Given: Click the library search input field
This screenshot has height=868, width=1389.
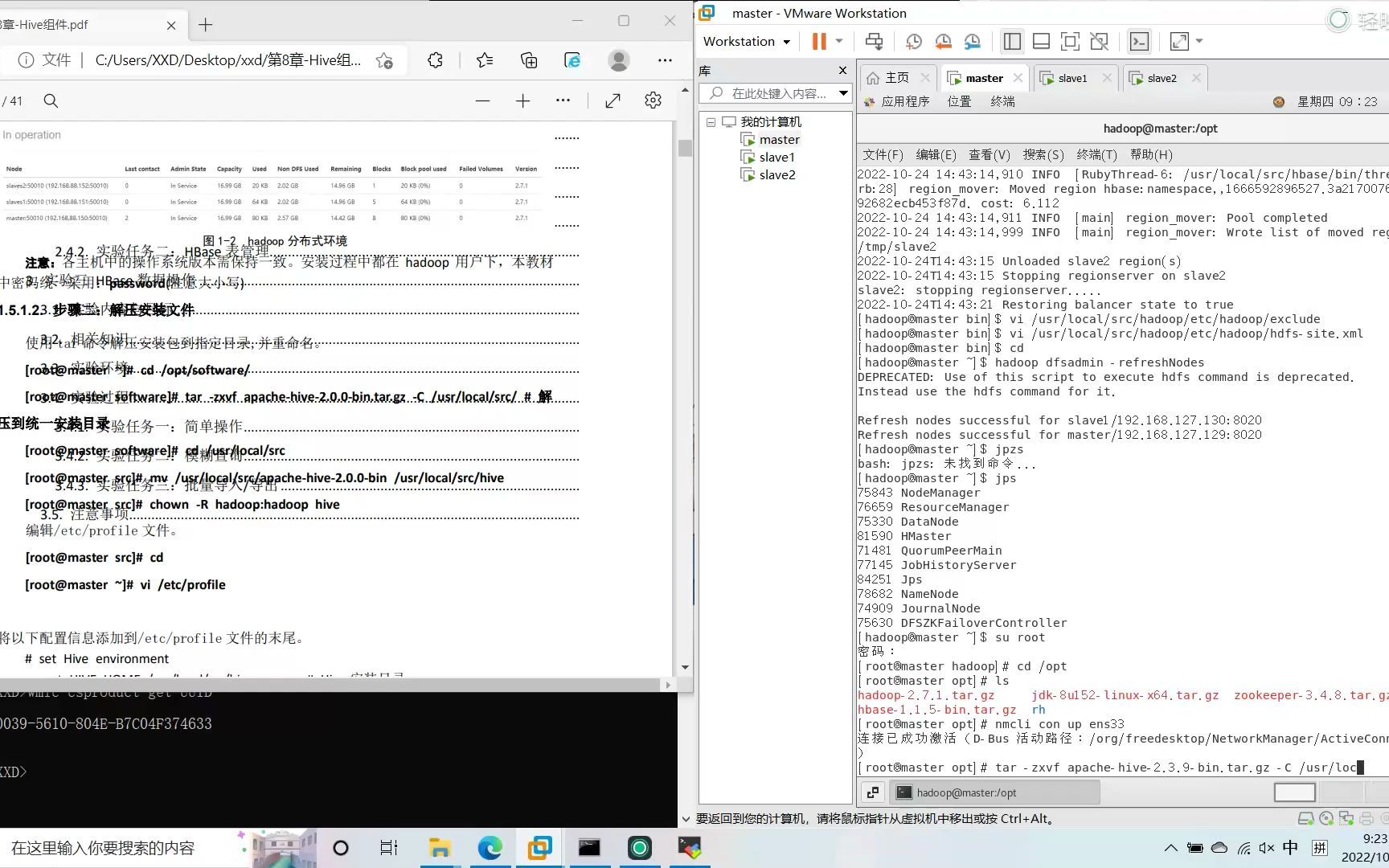Looking at the screenshot, I should (778, 93).
